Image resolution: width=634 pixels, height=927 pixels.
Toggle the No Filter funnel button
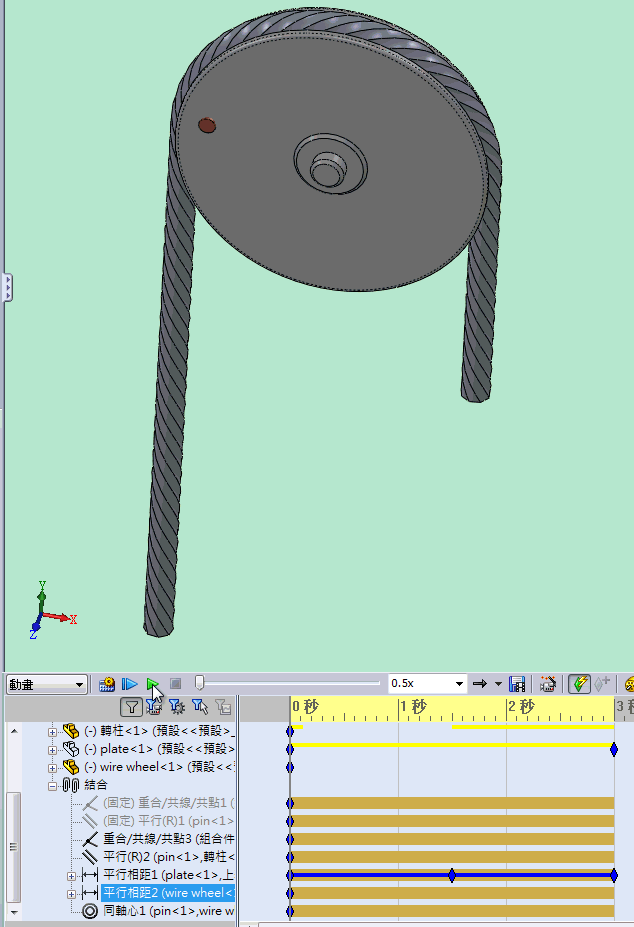(x=131, y=706)
